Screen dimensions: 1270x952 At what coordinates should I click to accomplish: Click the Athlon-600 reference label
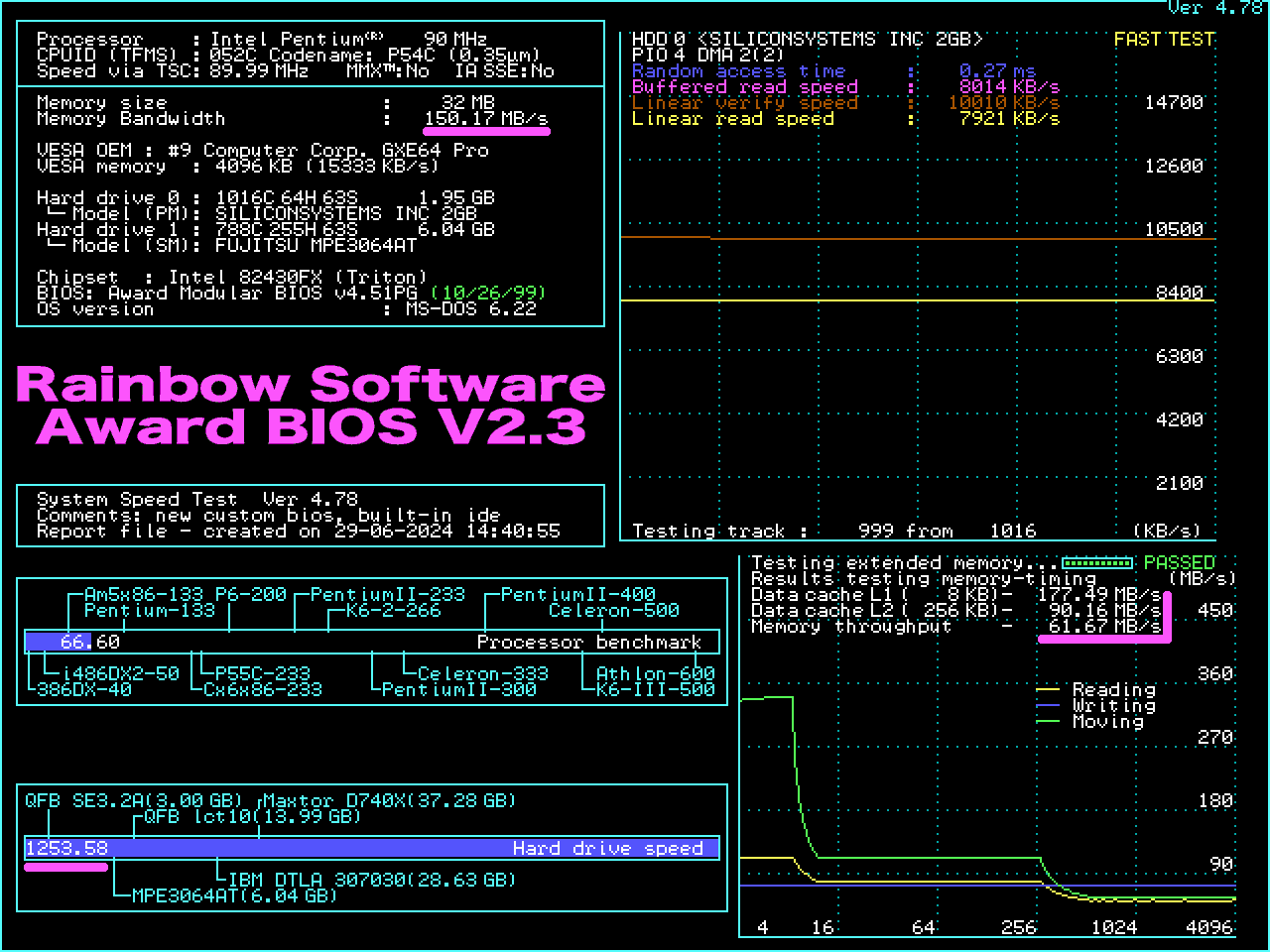[x=656, y=673]
